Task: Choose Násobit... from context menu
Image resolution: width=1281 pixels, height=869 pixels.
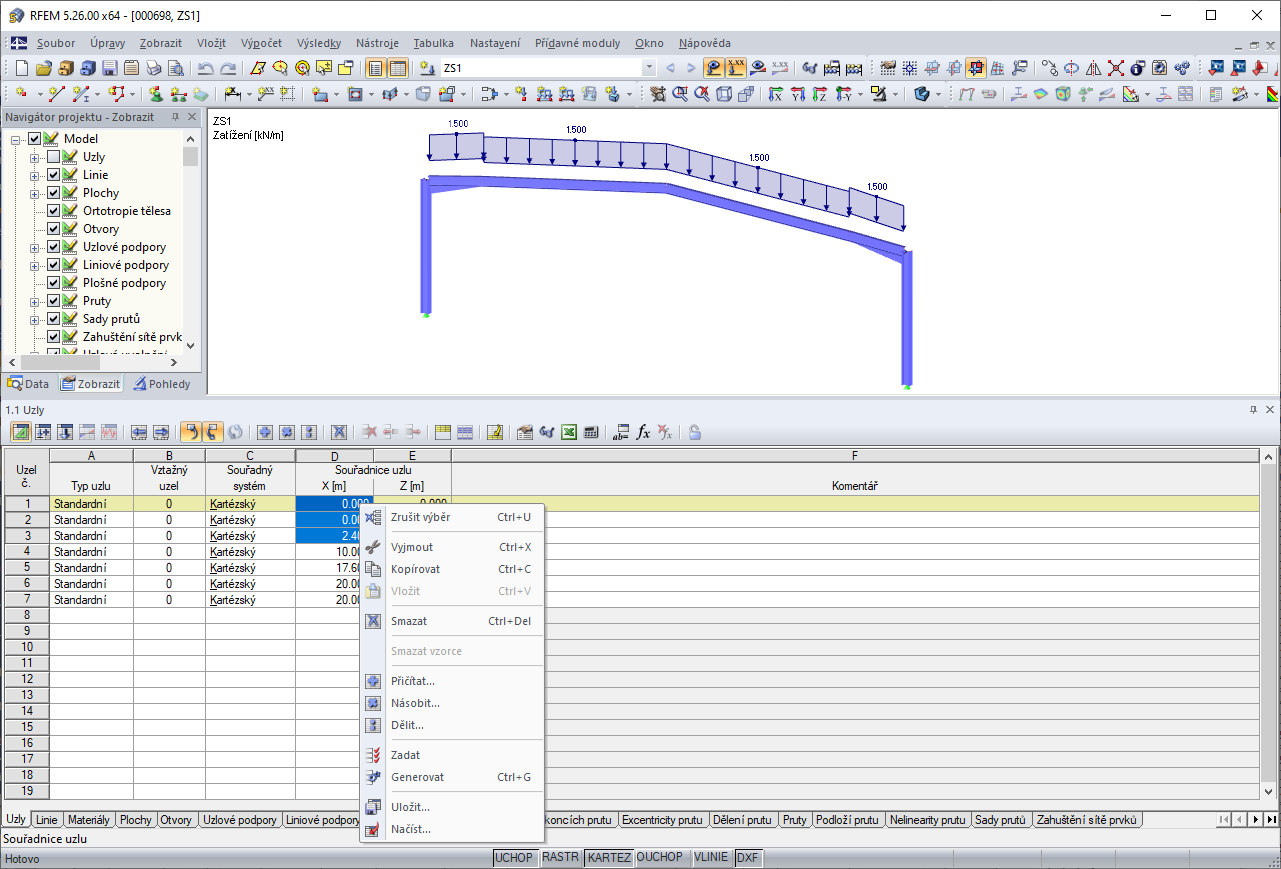Action: click(x=451, y=703)
